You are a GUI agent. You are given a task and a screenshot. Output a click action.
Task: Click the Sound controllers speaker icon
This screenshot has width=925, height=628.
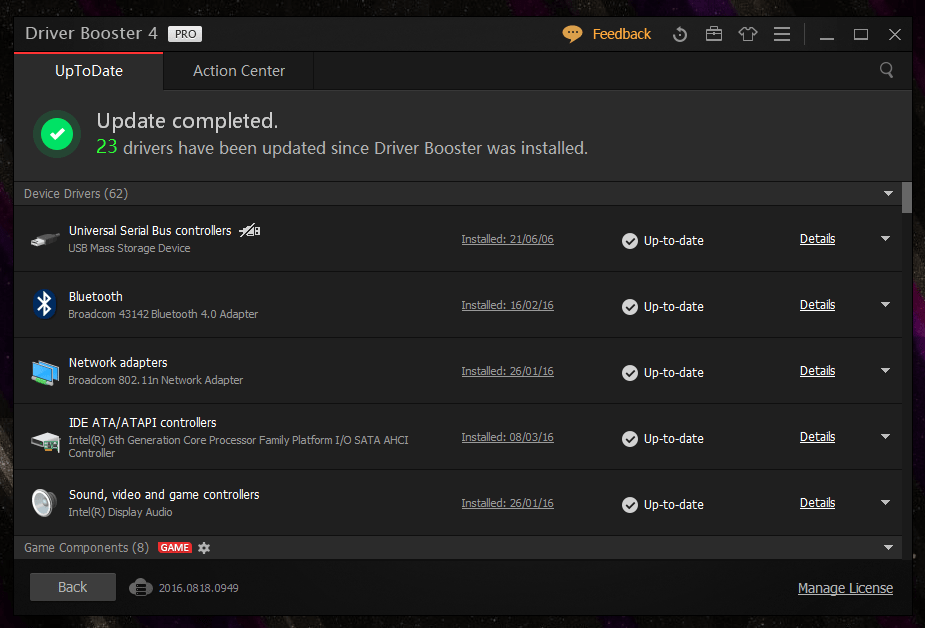click(44, 503)
